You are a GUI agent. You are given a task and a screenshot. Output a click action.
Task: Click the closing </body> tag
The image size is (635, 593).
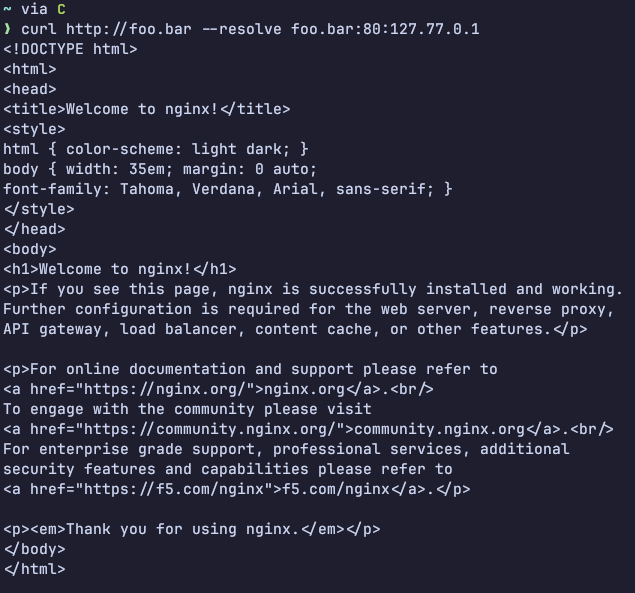tap(34, 549)
